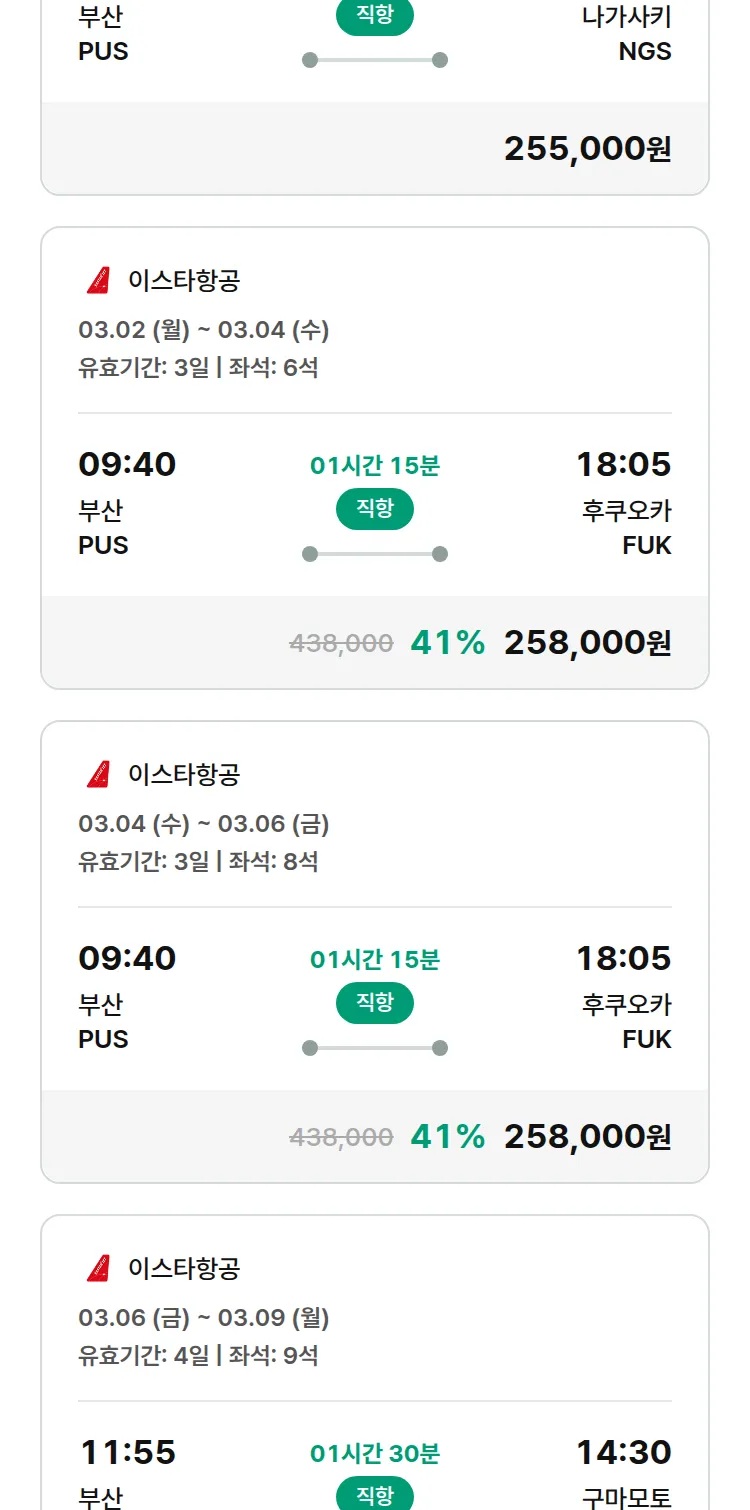This screenshot has height=1510, width=750.
Task: Tap the 직항 badge on the Kumamoto flight
Action: pyautogui.click(x=375, y=1495)
